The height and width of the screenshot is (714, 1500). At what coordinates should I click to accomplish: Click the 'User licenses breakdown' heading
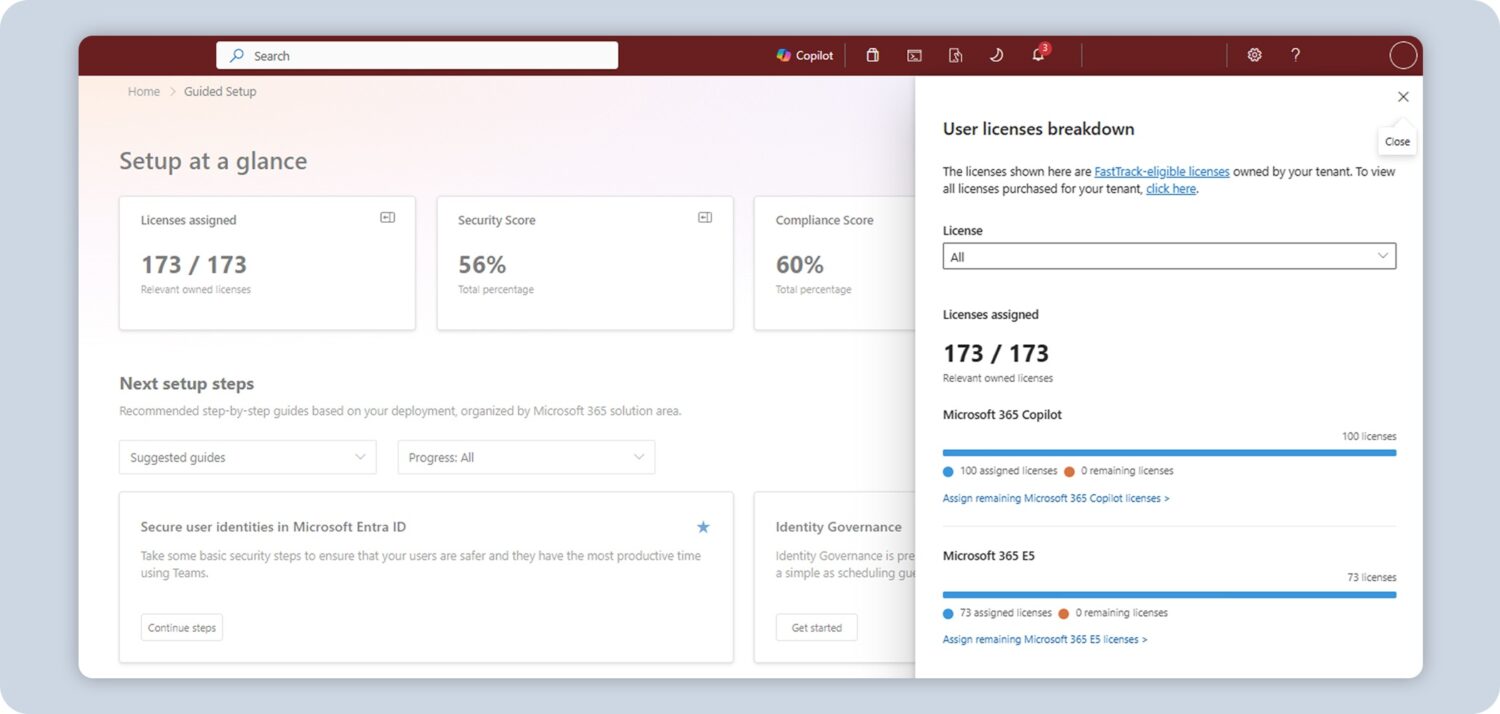click(x=1038, y=129)
